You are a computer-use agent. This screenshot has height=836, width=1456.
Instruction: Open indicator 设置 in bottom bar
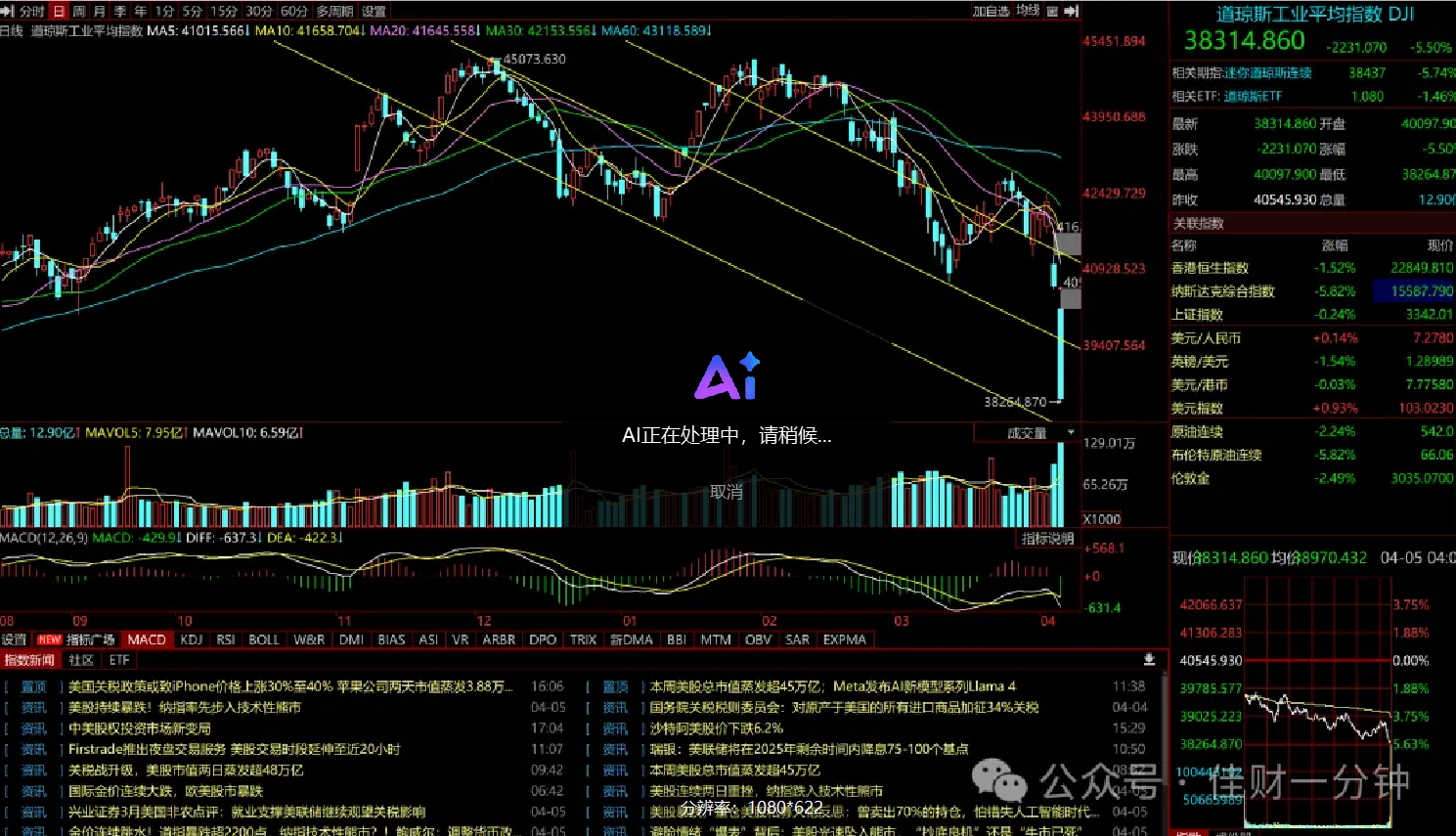[x=14, y=639]
